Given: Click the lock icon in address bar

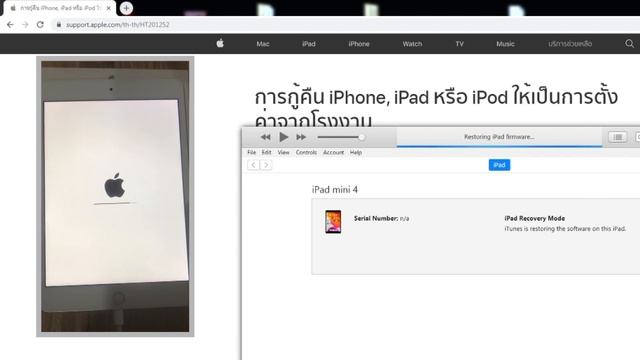Looking at the screenshot, I should (x=59, y=24).
